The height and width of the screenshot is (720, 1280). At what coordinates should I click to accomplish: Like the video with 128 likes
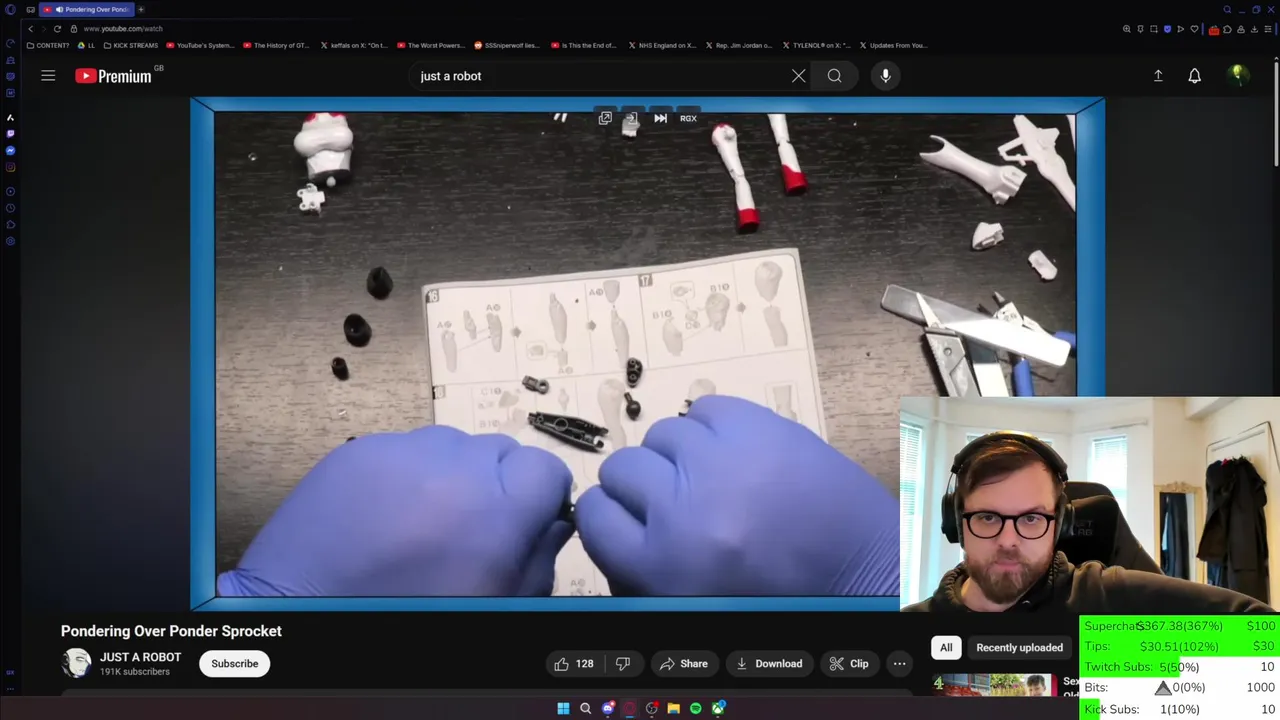point(574,664)
